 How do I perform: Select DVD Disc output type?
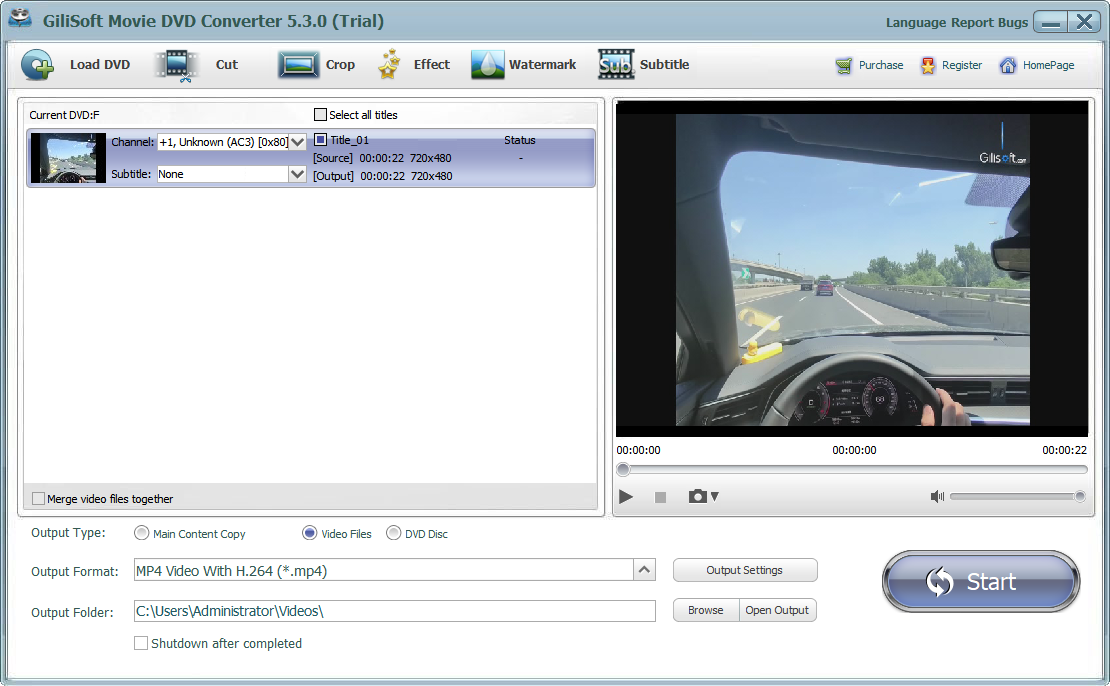tap(394, 533)
